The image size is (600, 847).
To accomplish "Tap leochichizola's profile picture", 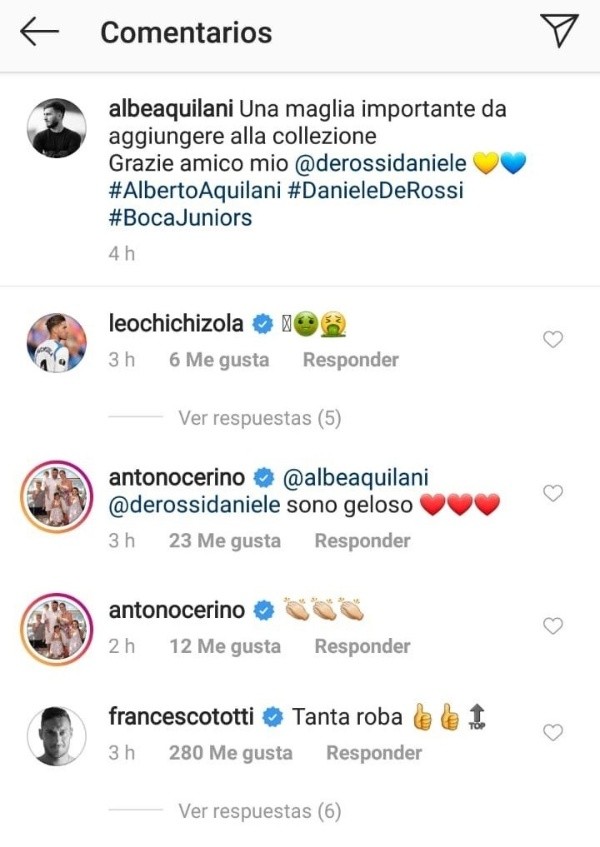I will point(55,342).
